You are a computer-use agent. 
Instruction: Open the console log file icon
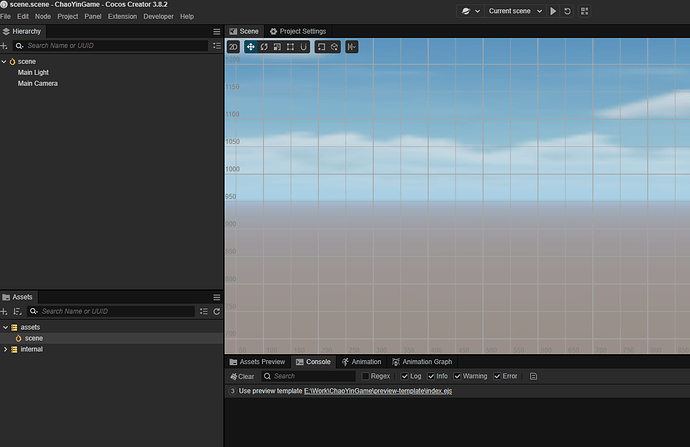(x=533, y=376)
